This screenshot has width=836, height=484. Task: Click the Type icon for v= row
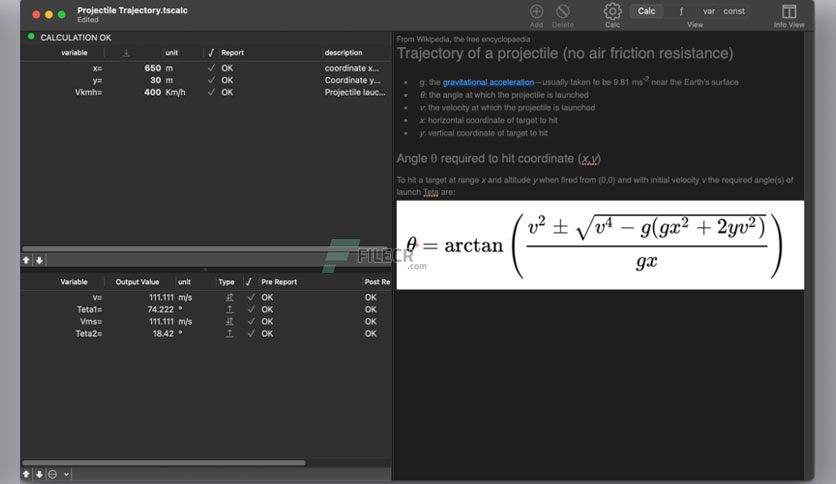coord(230,297)
